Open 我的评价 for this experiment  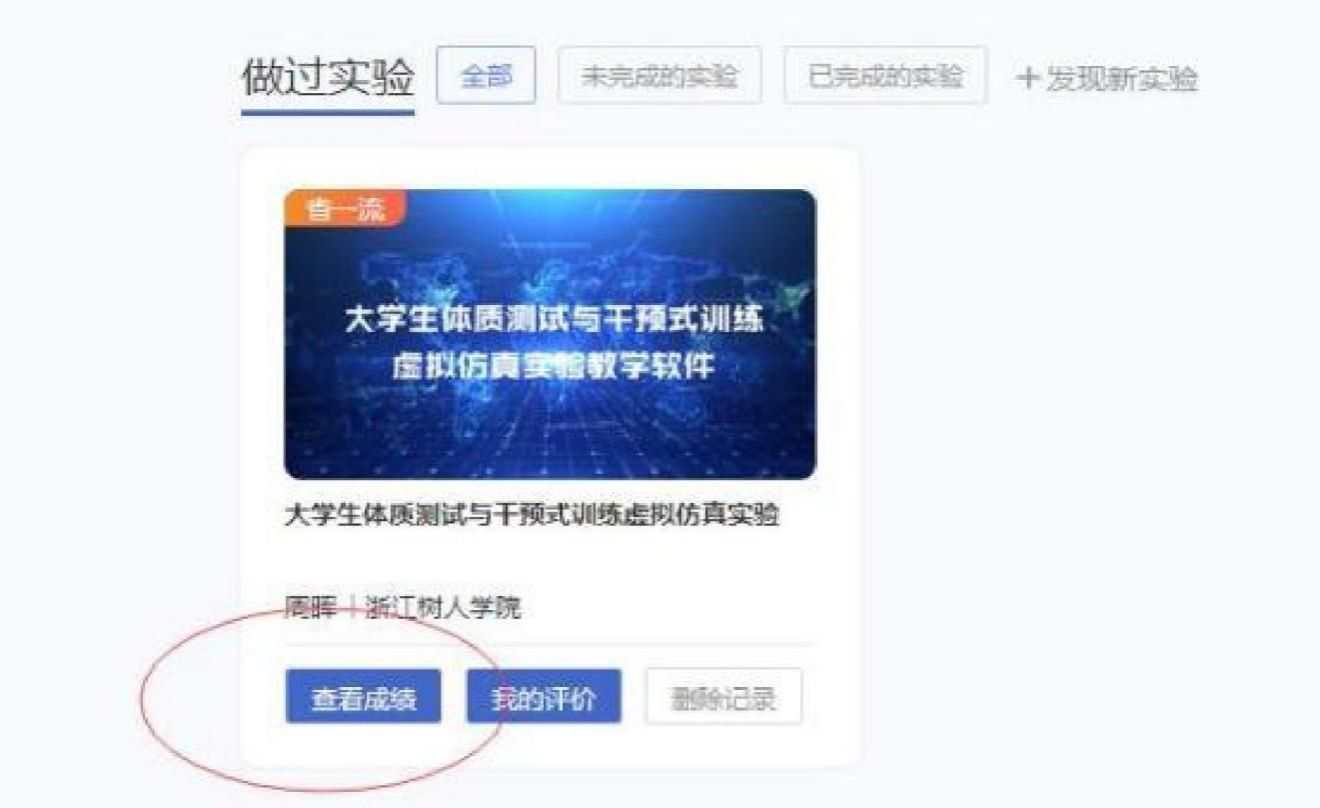(543, 696)
